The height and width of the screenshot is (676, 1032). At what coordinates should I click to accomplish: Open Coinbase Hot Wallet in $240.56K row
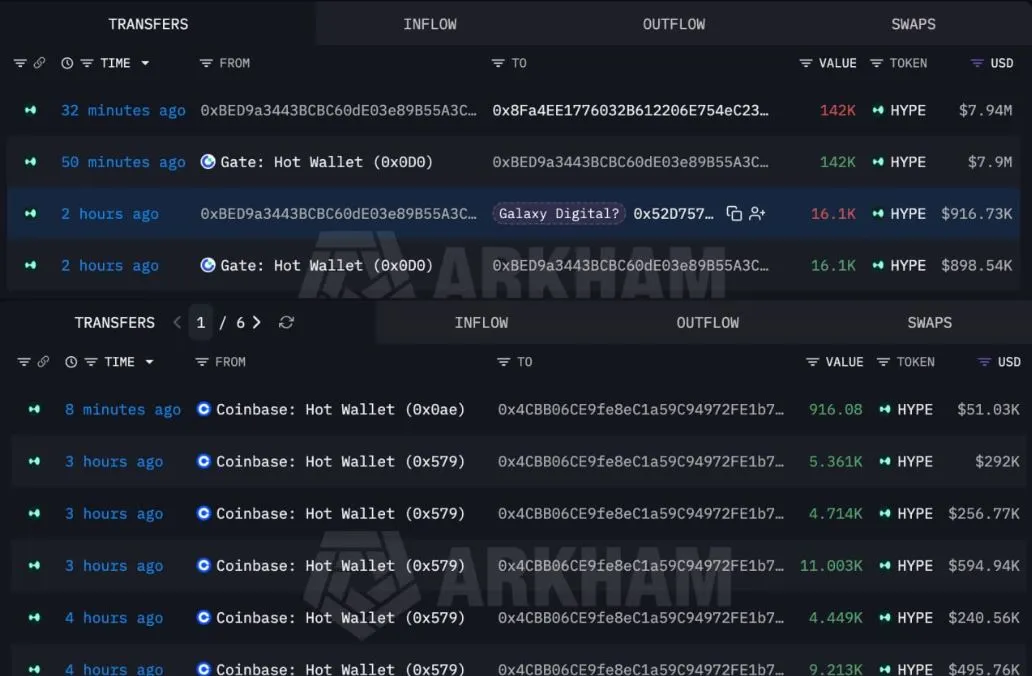coord(340,617)
